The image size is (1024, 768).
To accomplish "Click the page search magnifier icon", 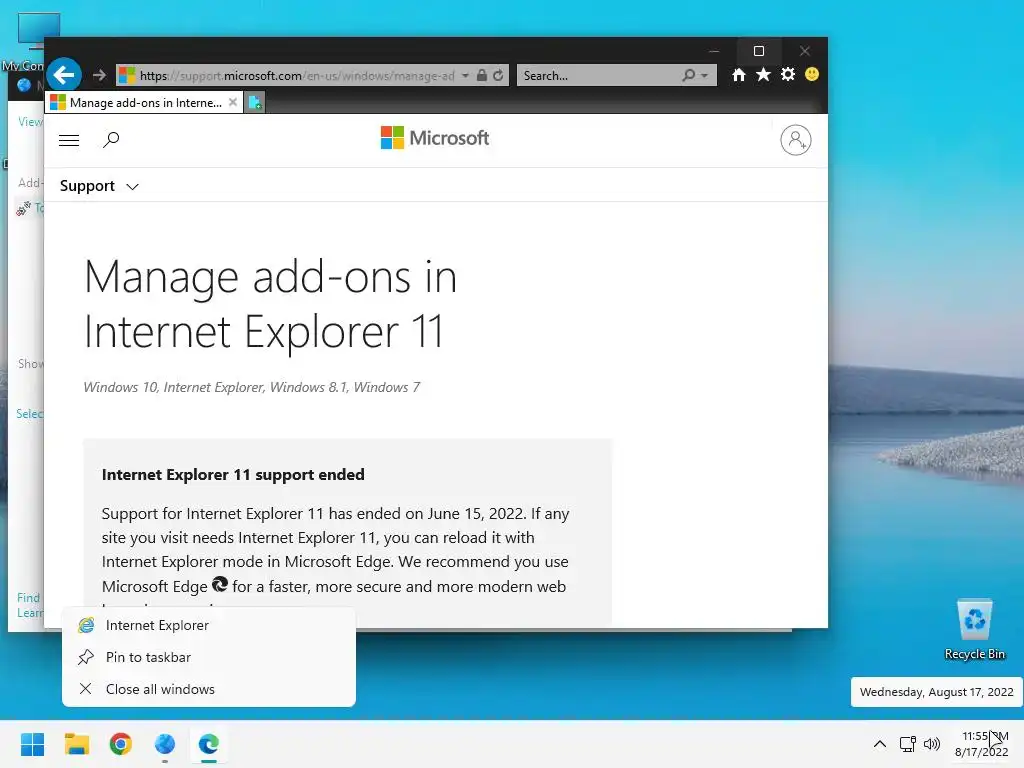I will (111, 140).
